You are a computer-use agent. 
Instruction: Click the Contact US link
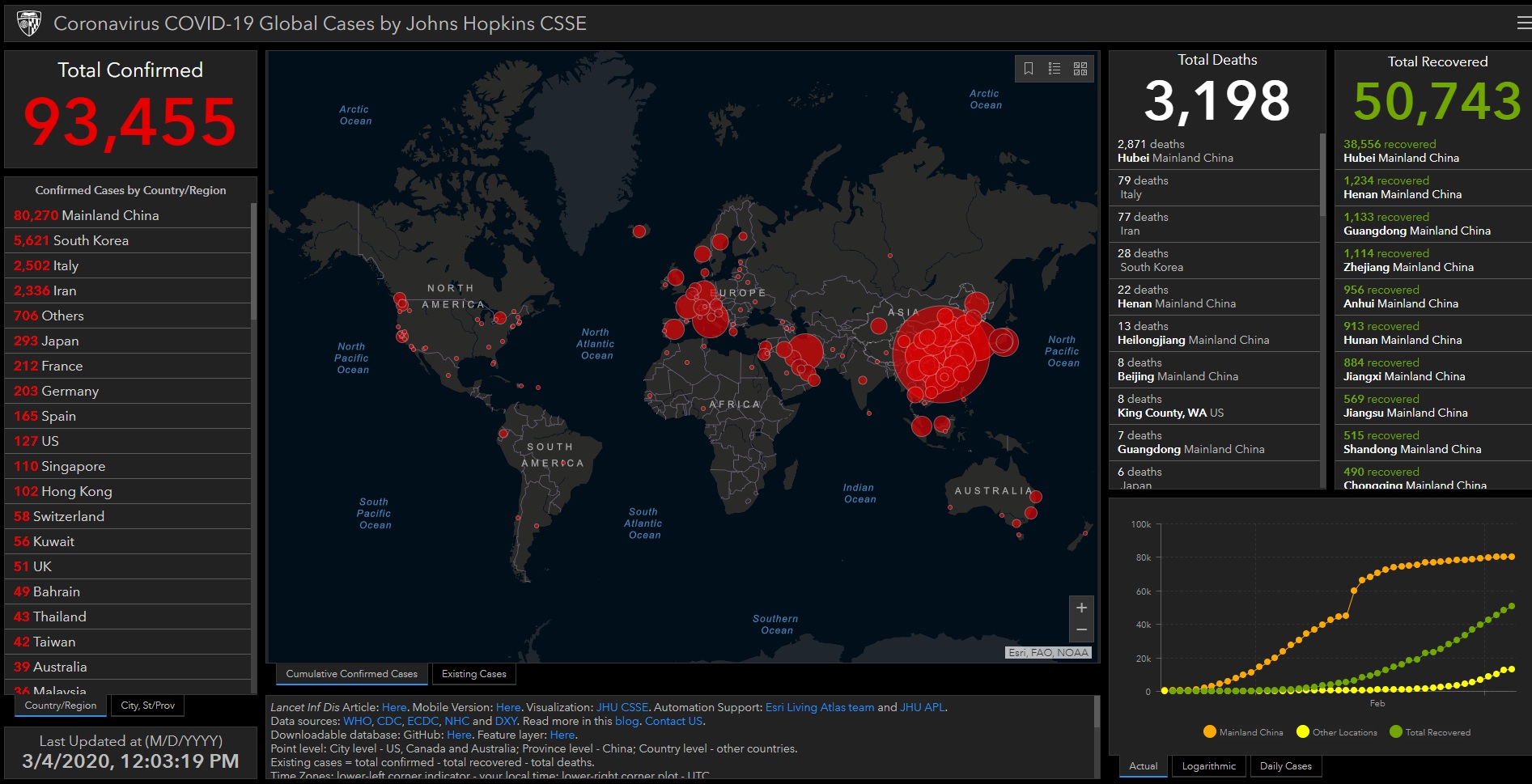click(673, 721)
